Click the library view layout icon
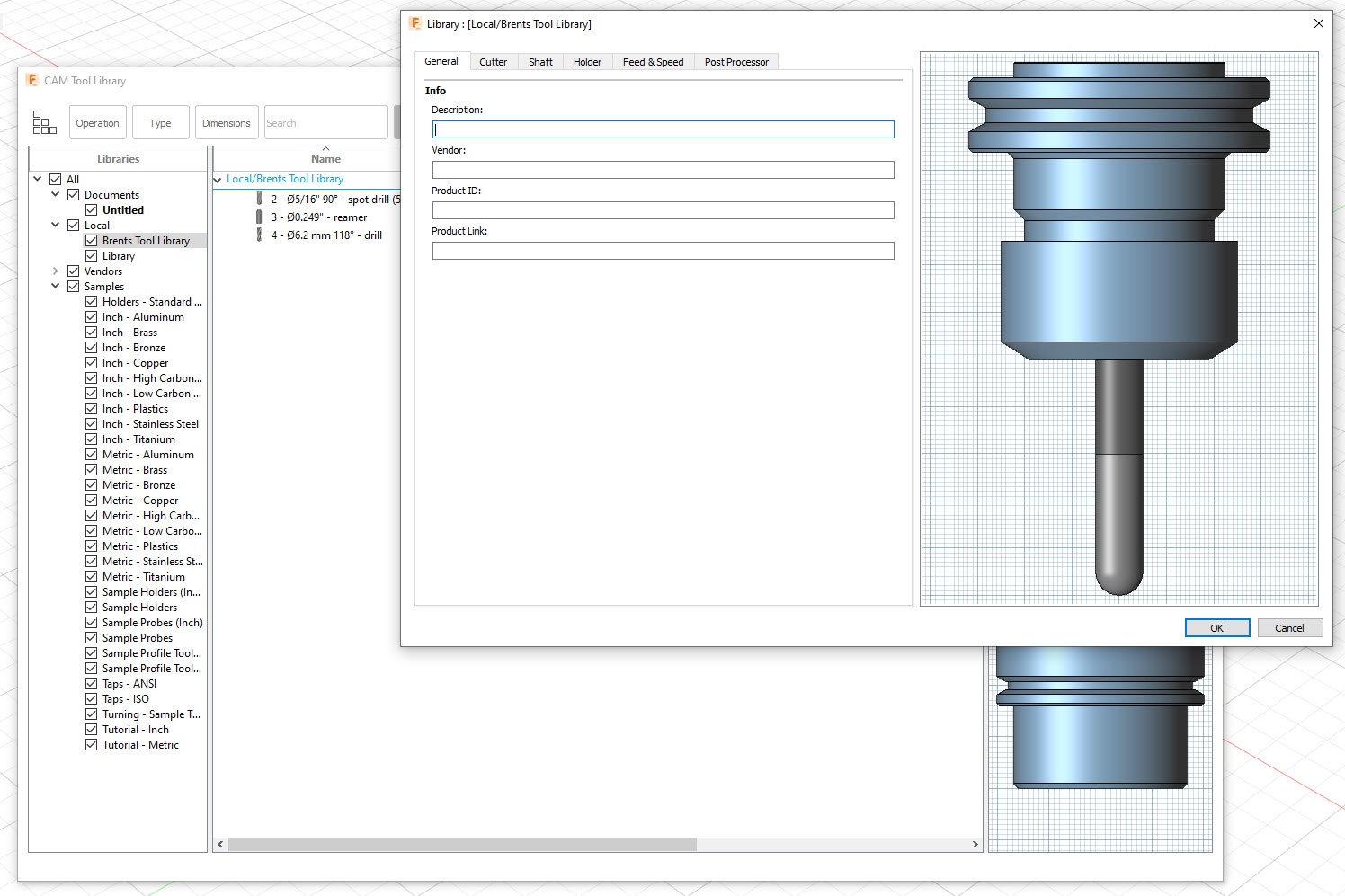 [44, 121]
